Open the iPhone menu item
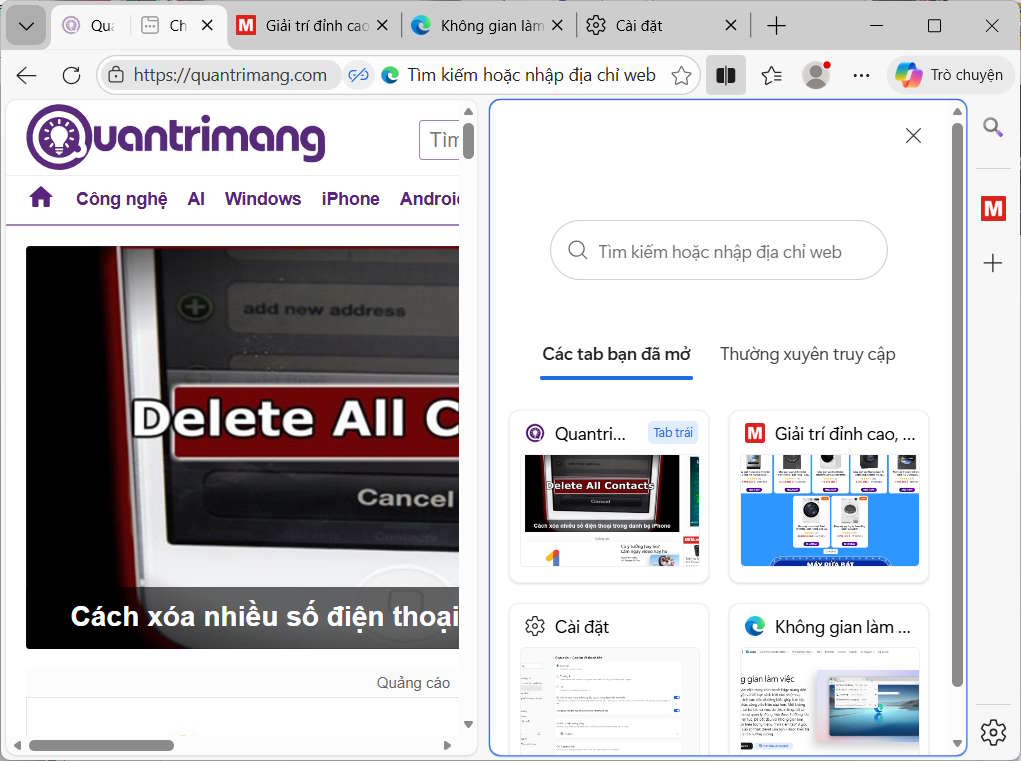 point(350,199)
